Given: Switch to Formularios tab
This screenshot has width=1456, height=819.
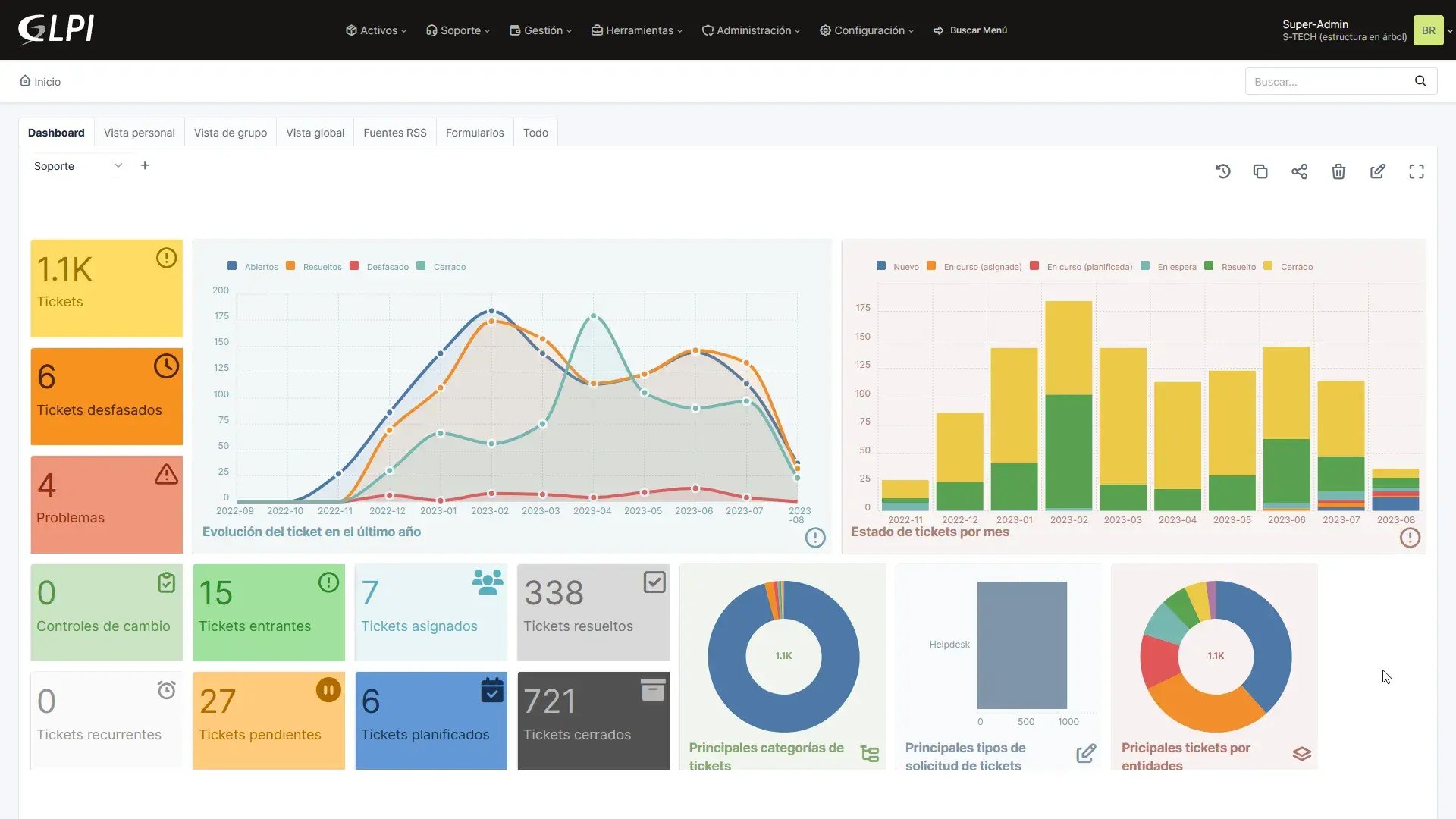Looking at the screenshot, I should (x=475, y=133).
